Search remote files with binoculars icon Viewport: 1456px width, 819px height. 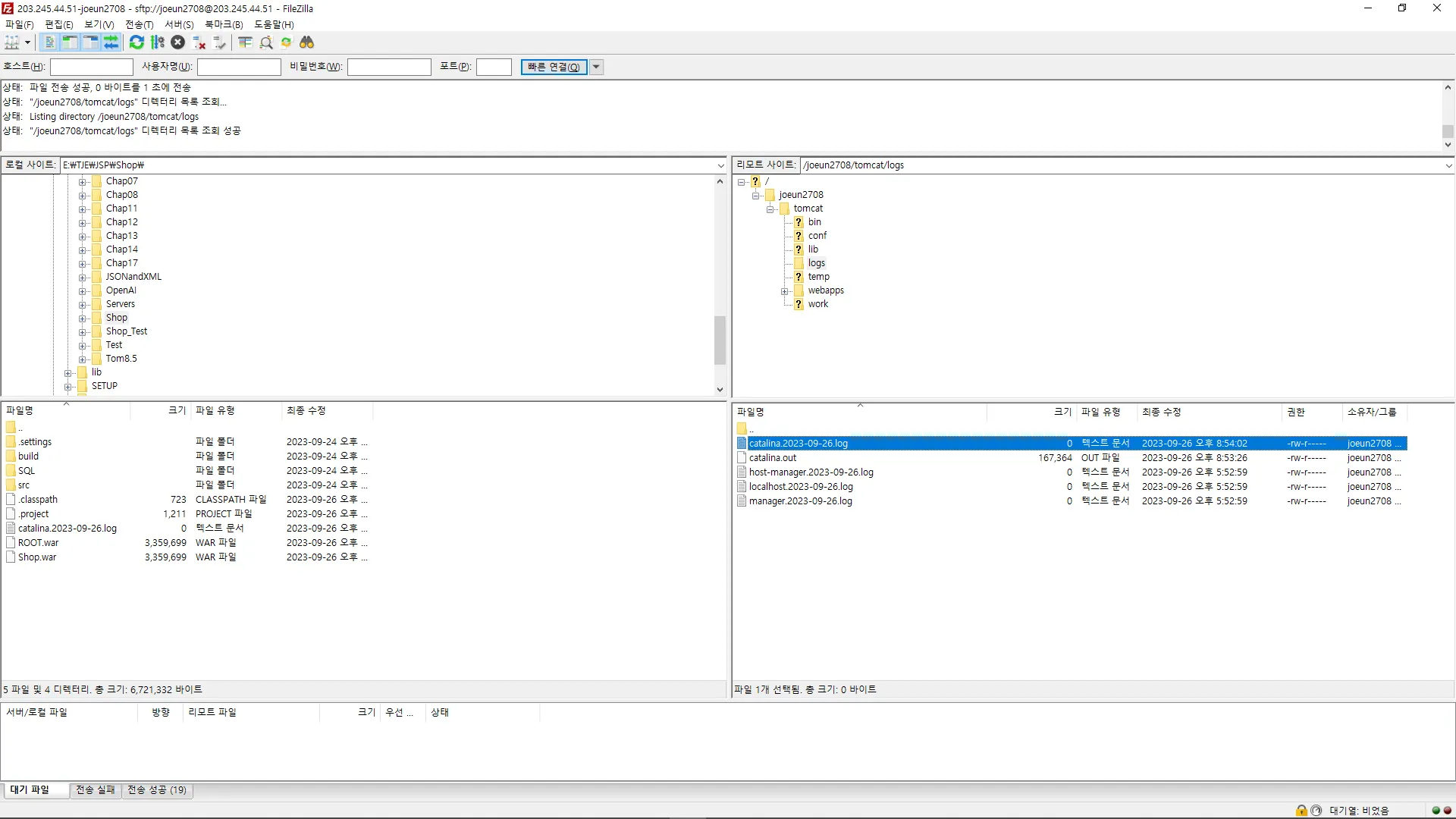307,42
